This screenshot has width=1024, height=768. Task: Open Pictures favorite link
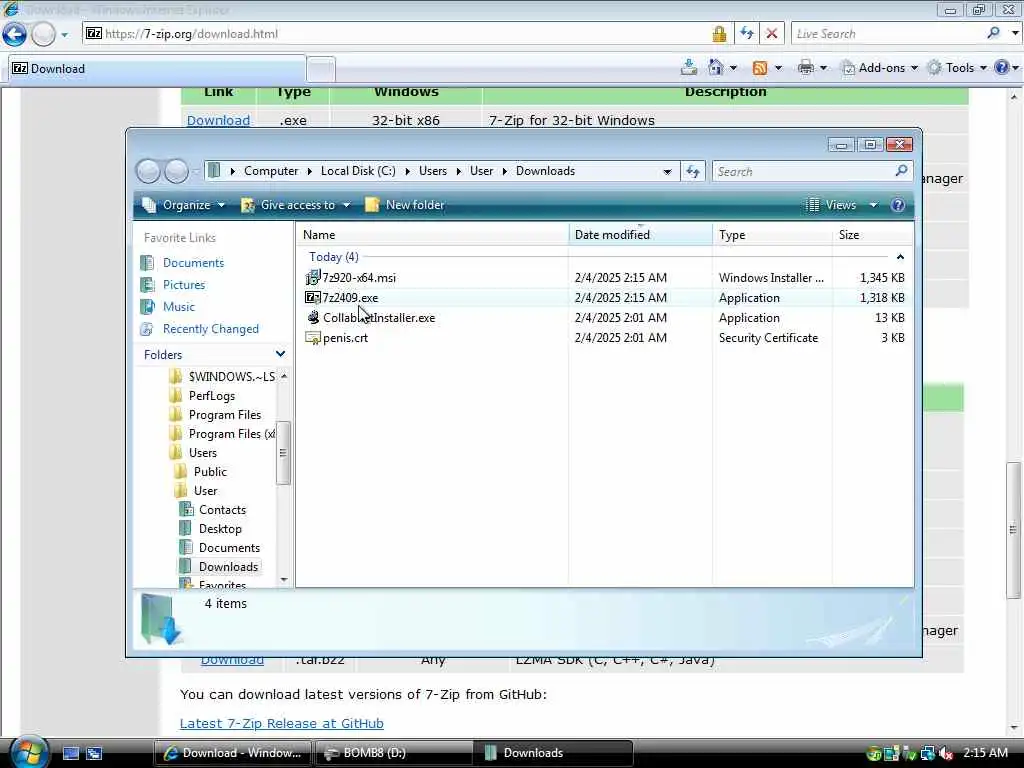(x=184, y=285)
